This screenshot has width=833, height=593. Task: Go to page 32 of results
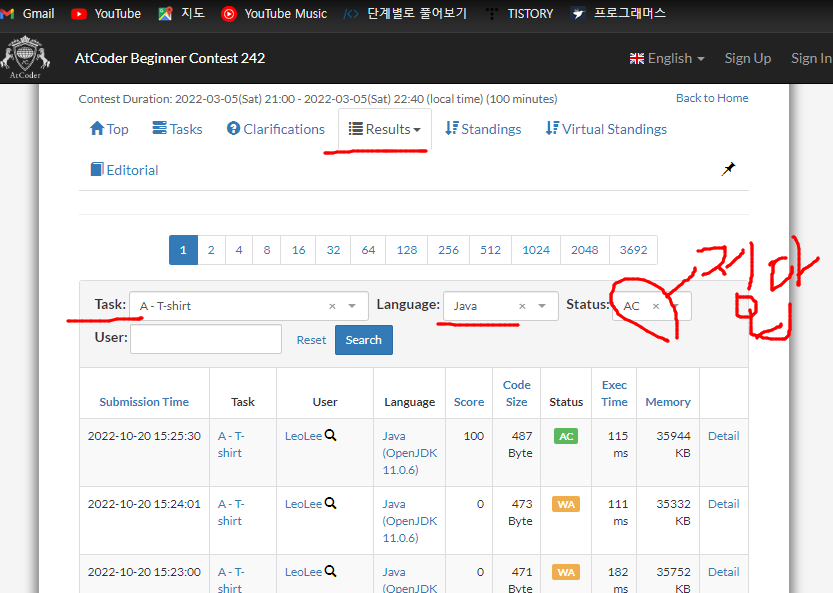click(333, 250)
